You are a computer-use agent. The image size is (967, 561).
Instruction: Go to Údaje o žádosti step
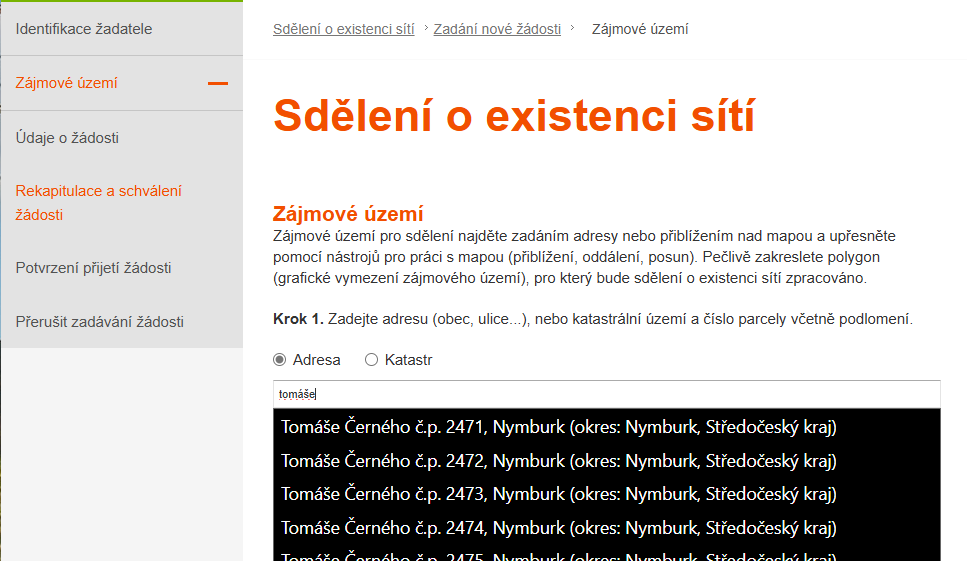tap(67, 138)
